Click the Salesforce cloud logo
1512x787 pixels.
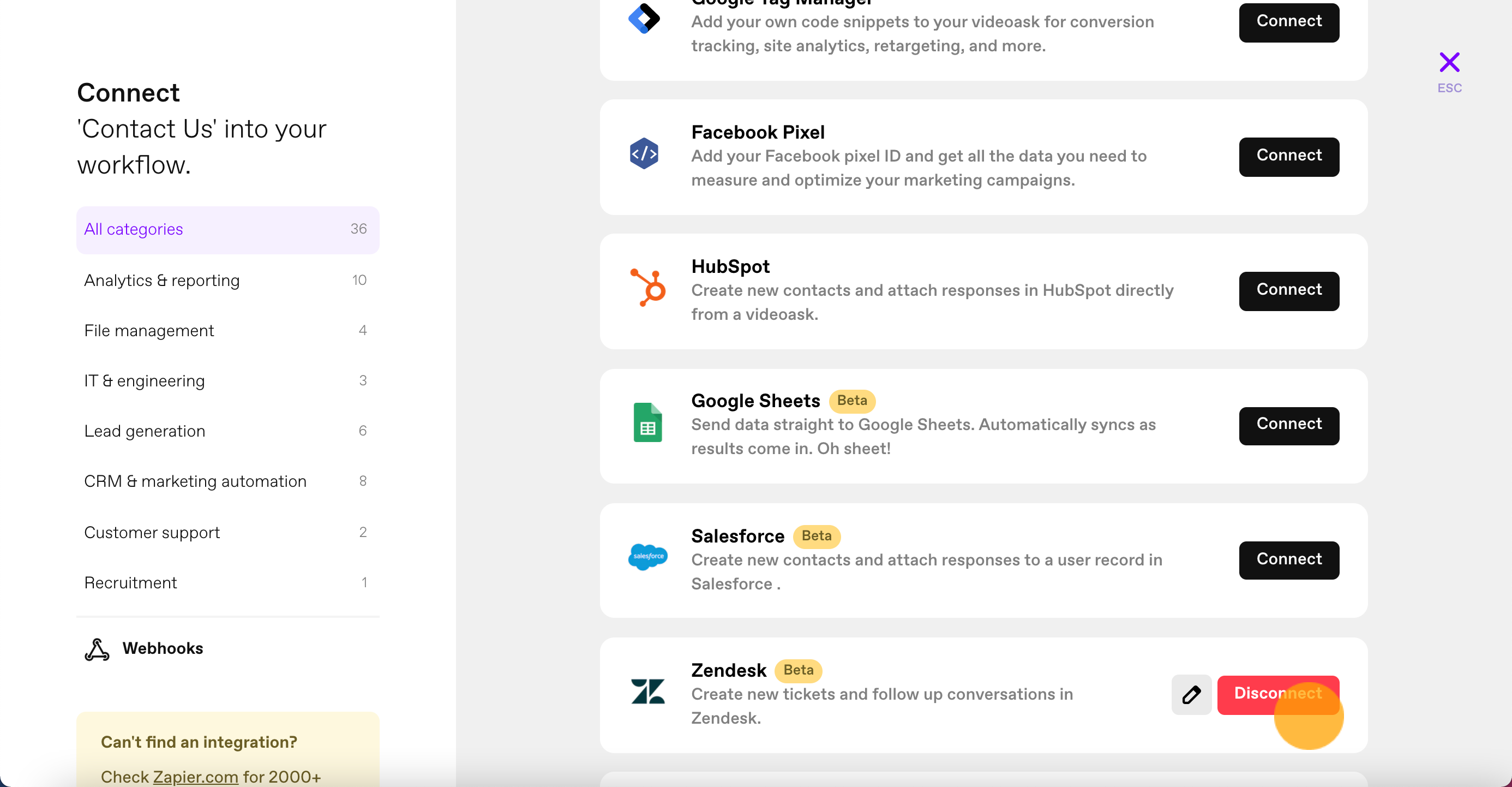pos(647,556)
